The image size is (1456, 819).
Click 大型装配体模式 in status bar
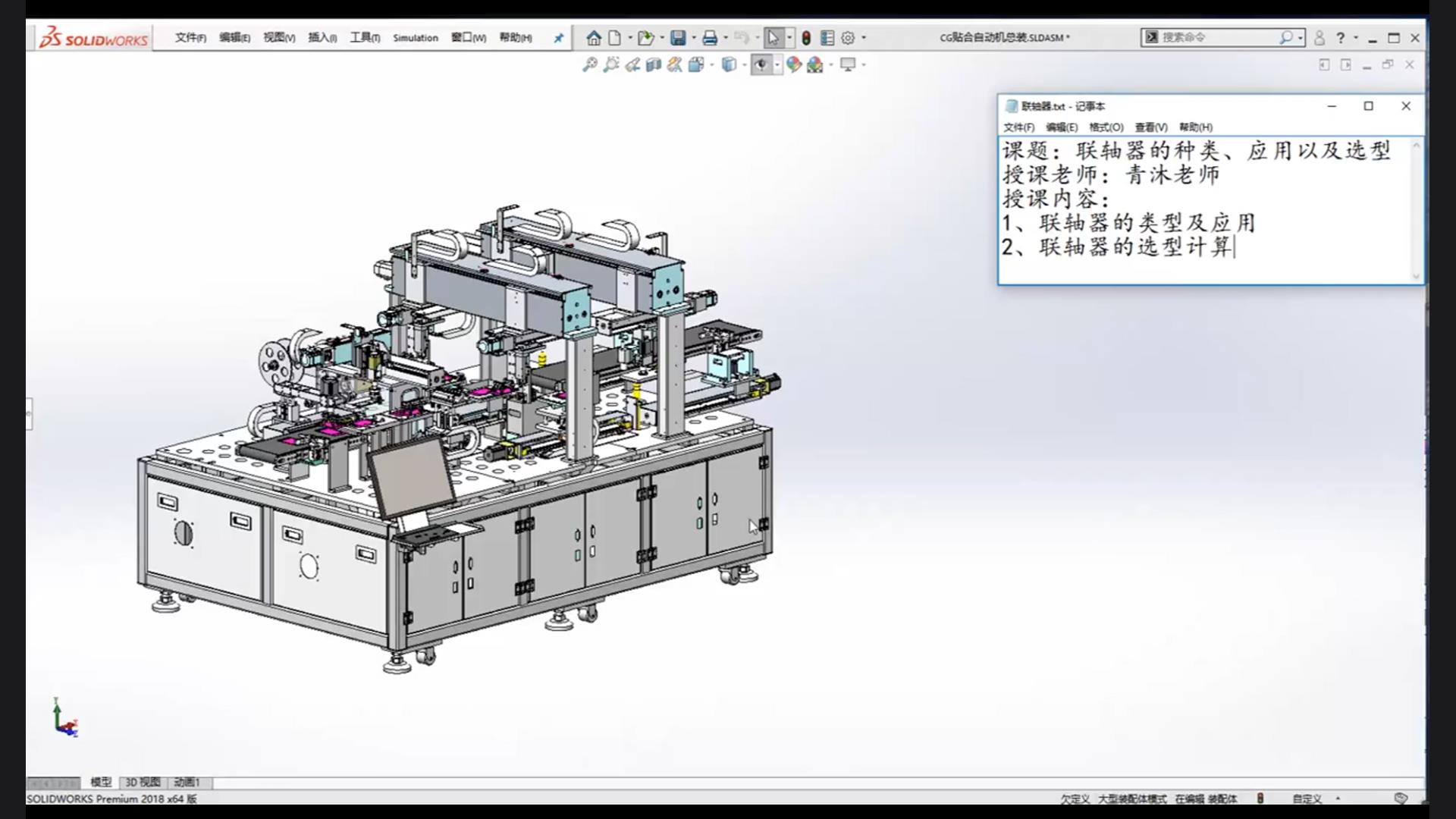(x=1132, y=799)
